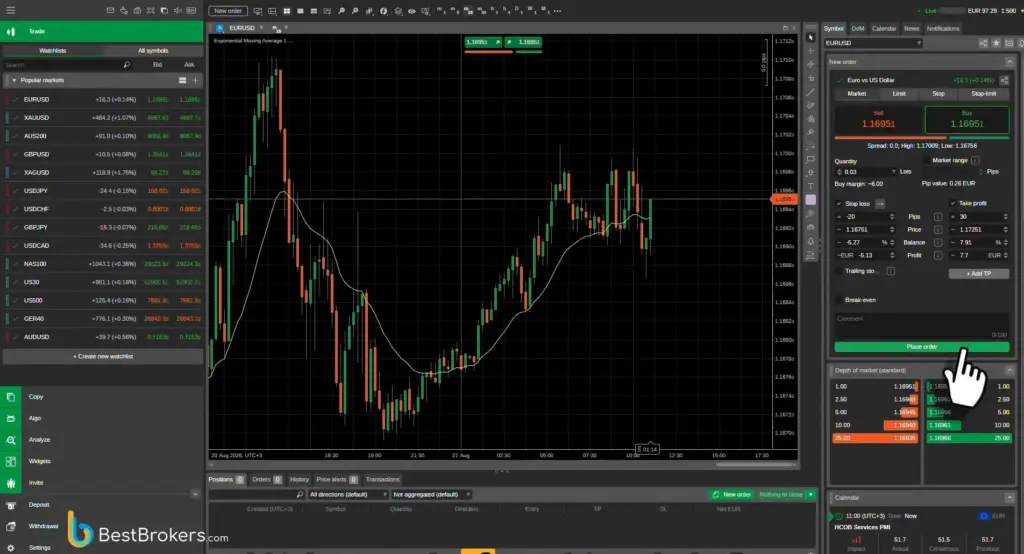Open the hamburger main menu

click(10, 10)
